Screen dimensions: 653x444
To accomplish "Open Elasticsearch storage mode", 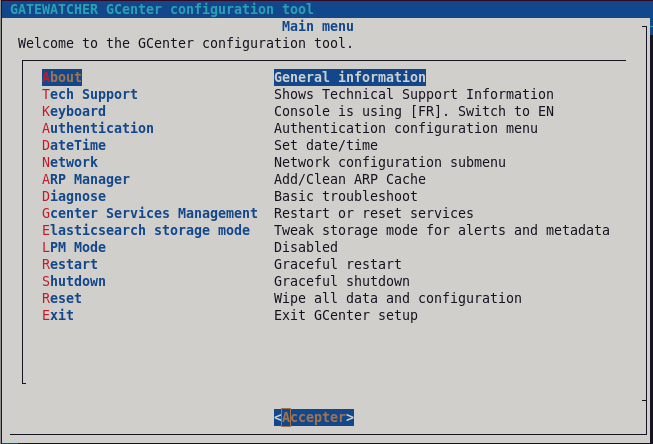I will 146,230.
